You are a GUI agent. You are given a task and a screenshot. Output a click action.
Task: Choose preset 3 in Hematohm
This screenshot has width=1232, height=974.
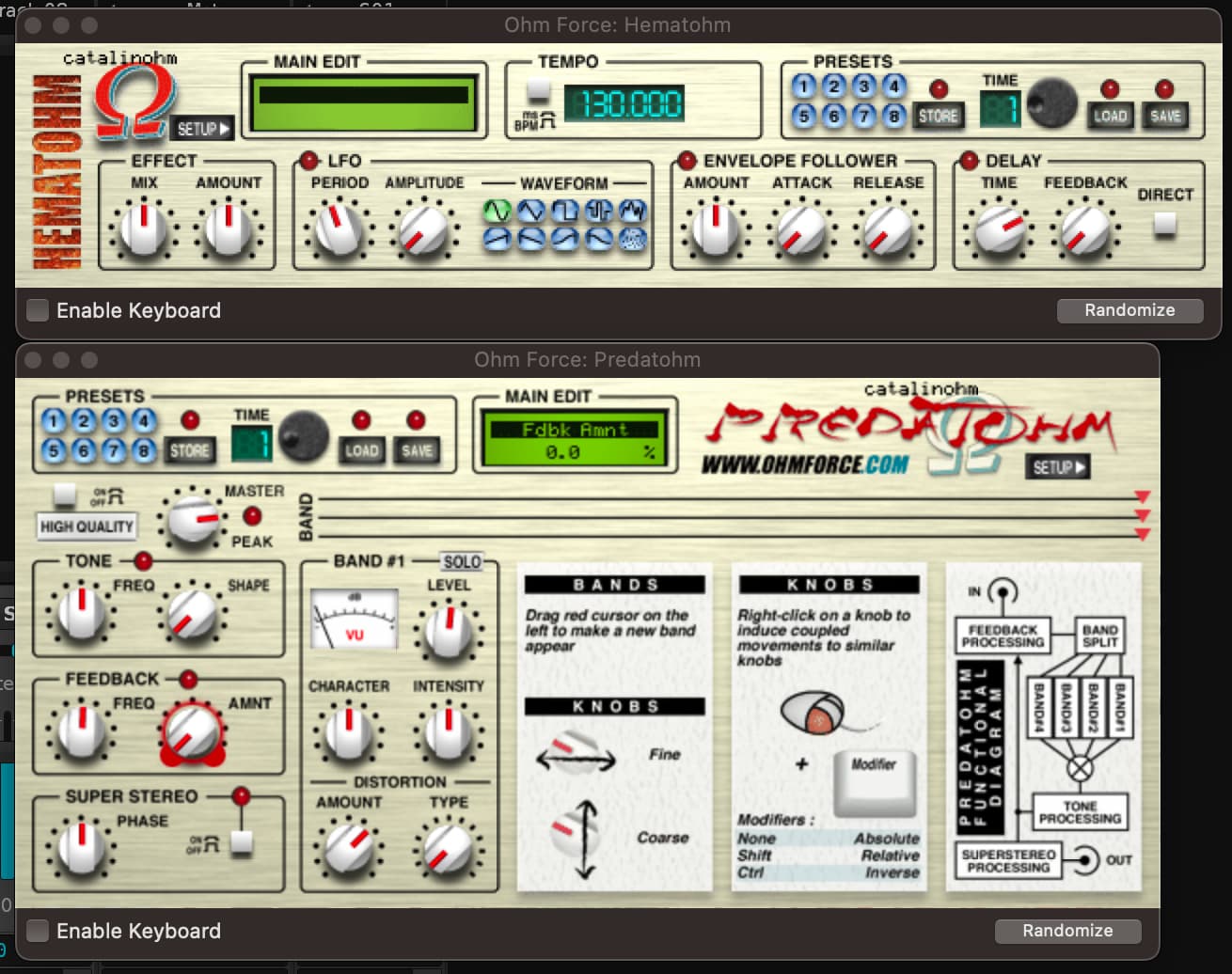pyautogui.click(x=863, y=86)
